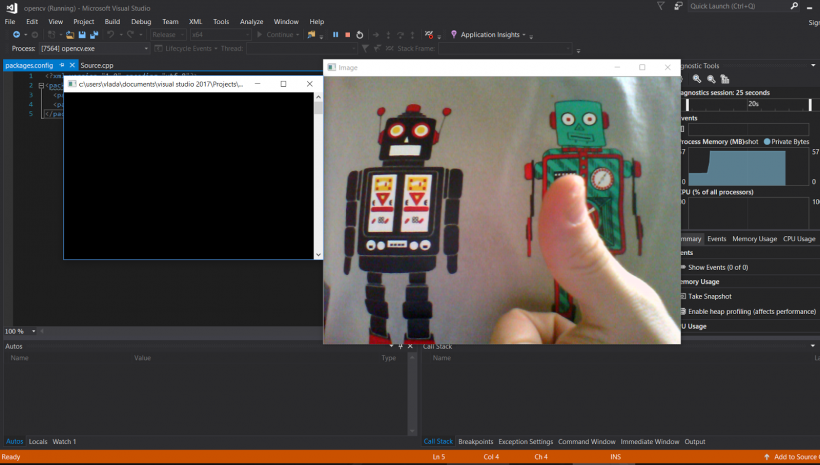The image size is (820, 465).
Task: Click the zoom in icon in Diagnostic Tools
Action: tap(697, 78)
